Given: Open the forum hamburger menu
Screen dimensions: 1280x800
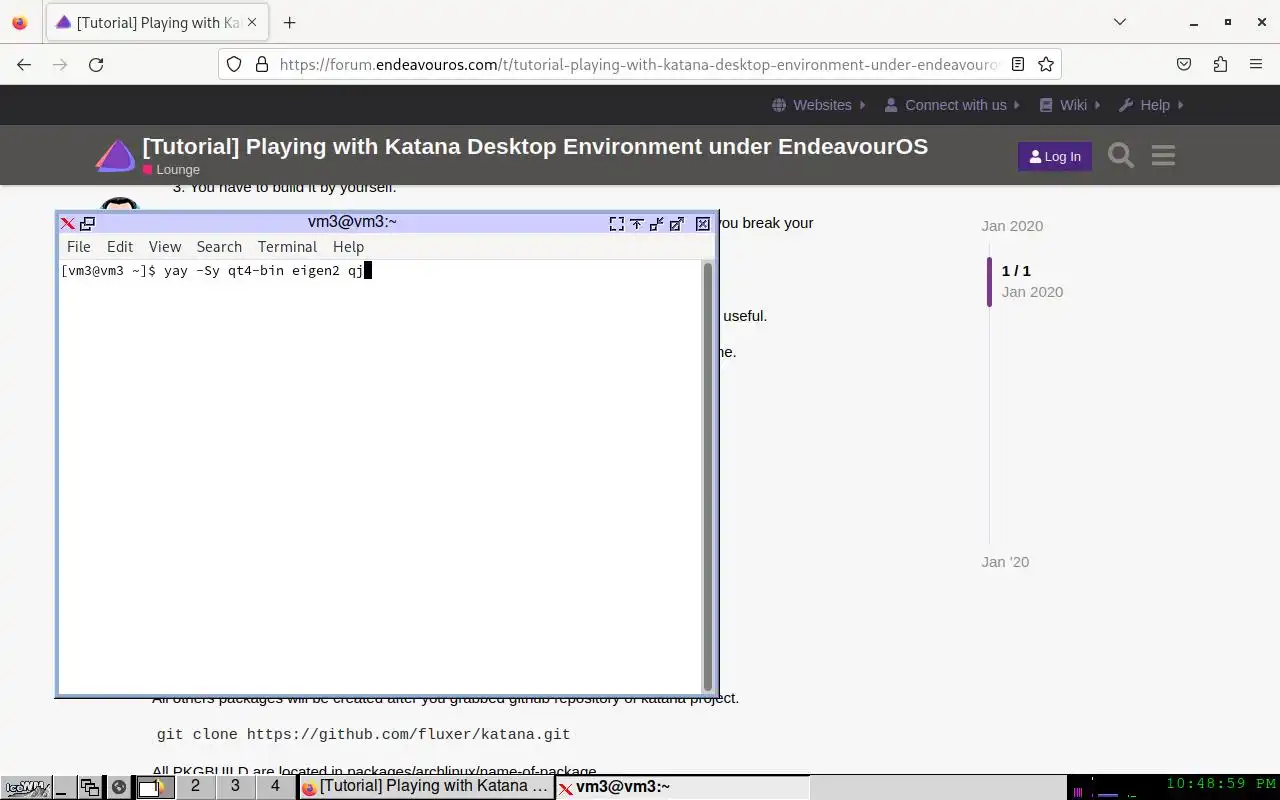Looking at the screenshot, I should point(1163,156).
